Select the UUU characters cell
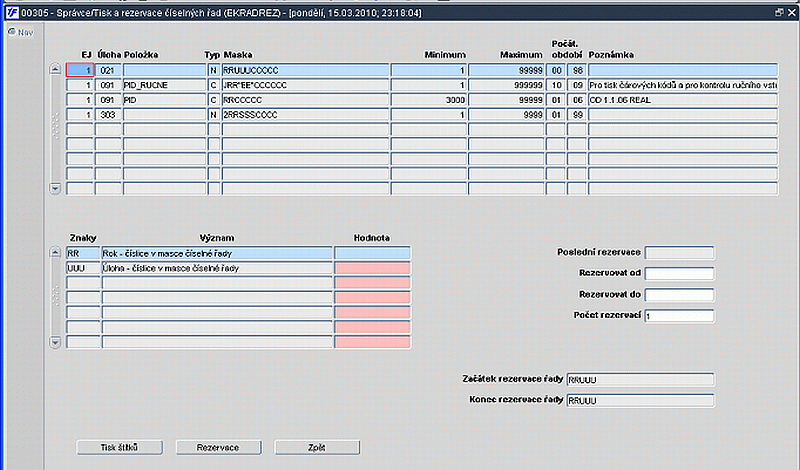This screenshot has width=800, height=470. 83,268
